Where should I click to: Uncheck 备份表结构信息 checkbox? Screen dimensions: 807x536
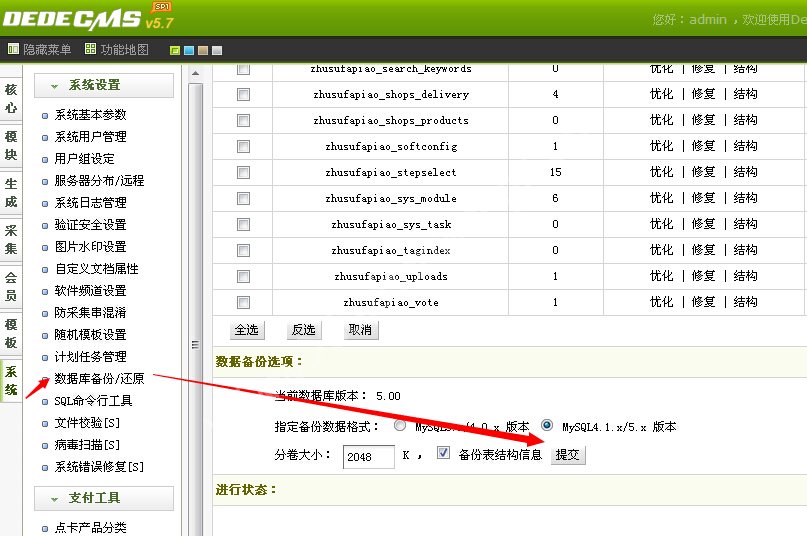pos(443,453)
